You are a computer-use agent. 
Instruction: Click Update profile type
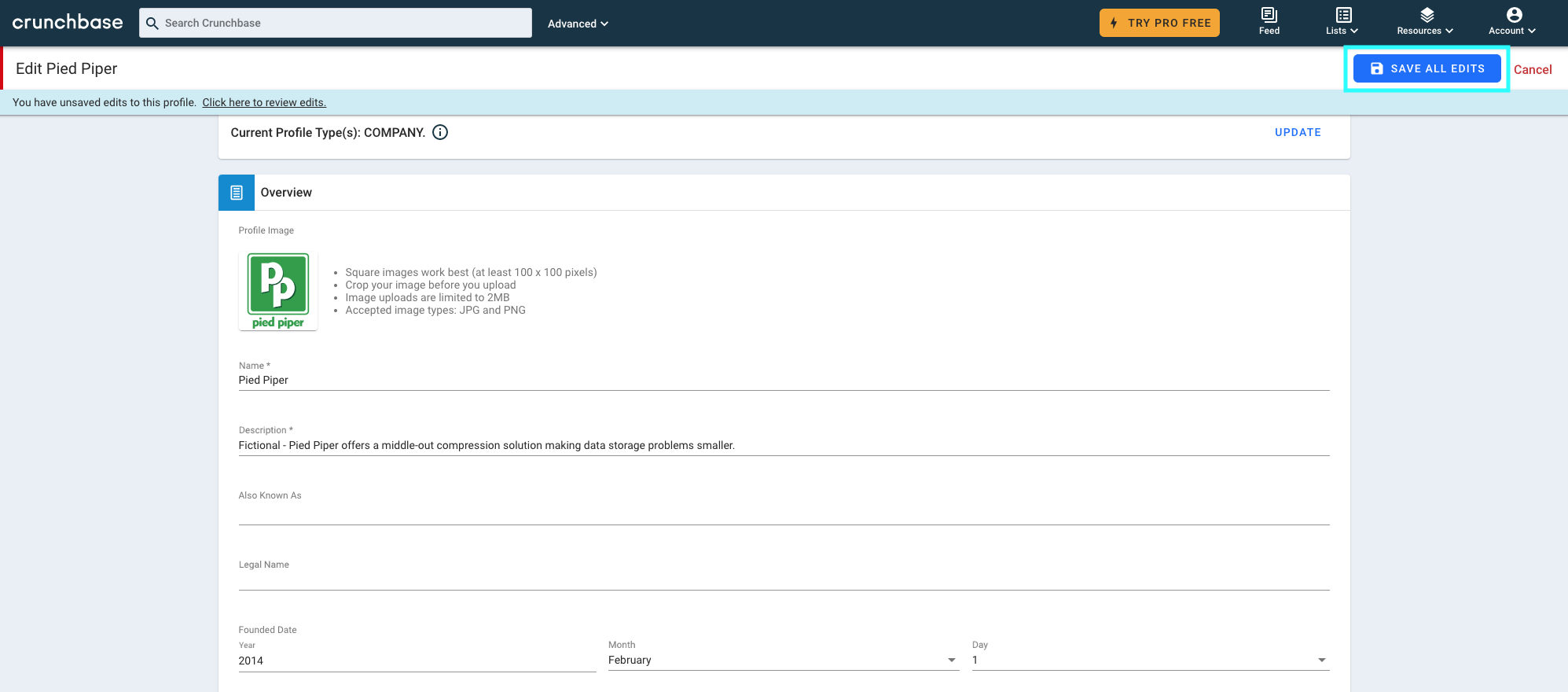pyautogui.click(x=1298, y=132)
